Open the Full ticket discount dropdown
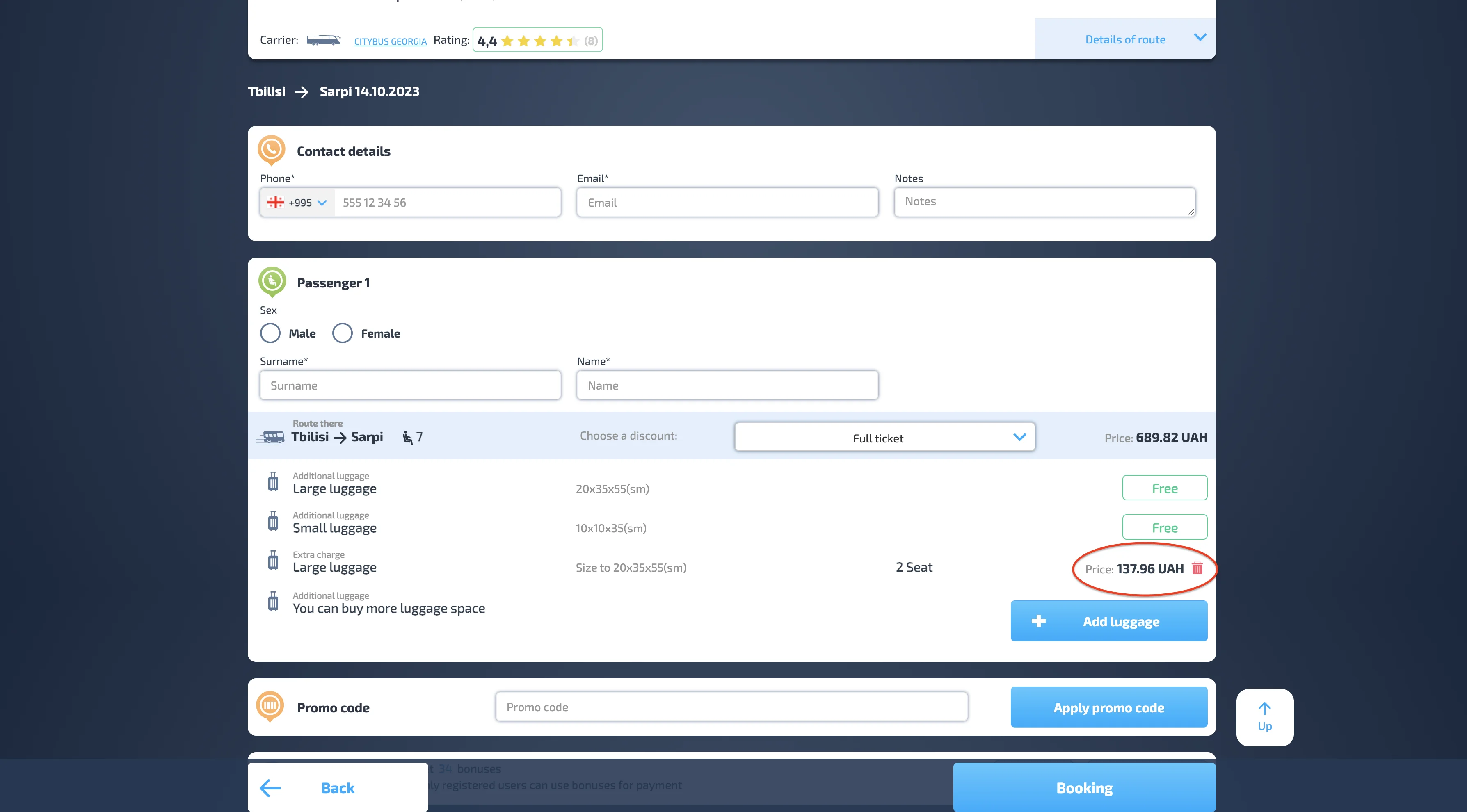The width and height of the screenshot is (1467, 812). (884, 437)
